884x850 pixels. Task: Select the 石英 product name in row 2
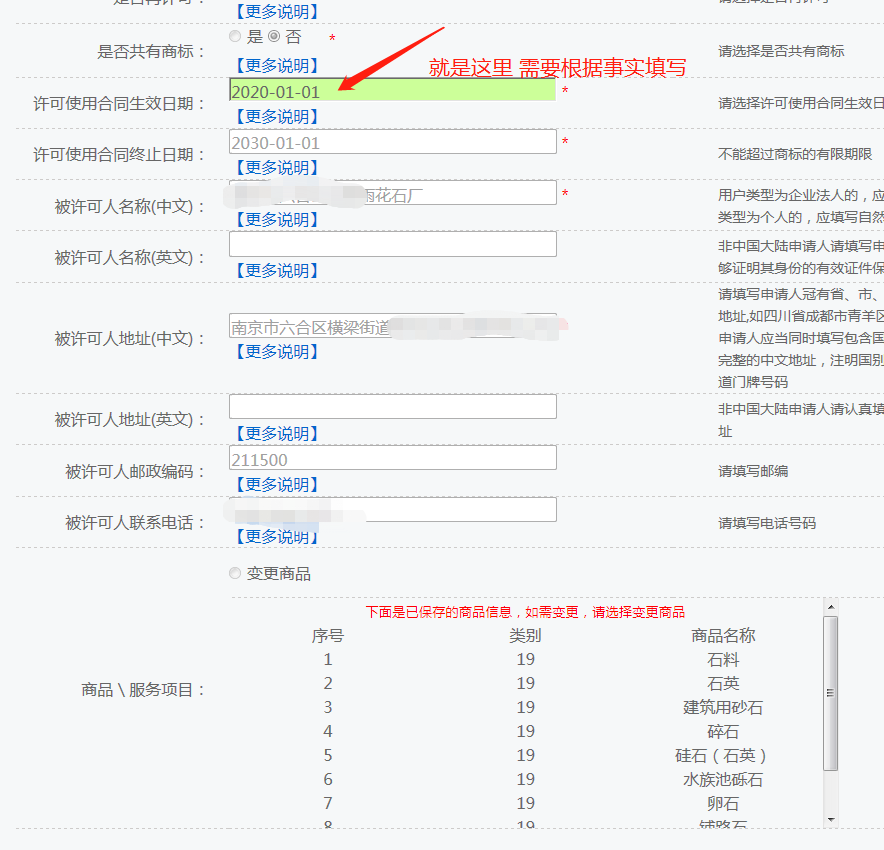[723, 684]
